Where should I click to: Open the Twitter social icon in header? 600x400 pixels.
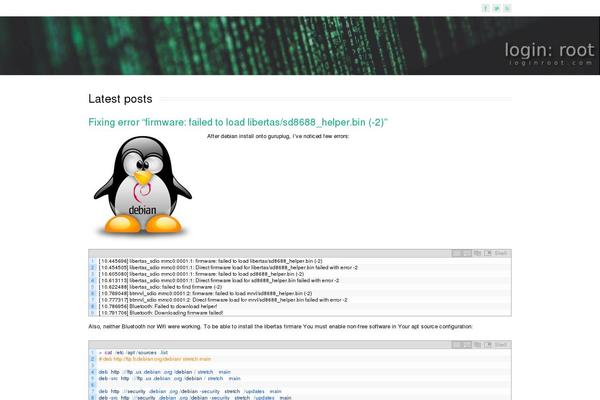496,8
